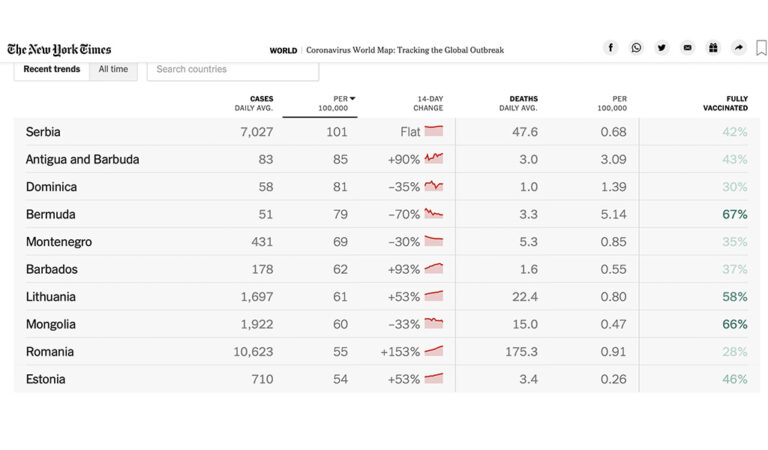Image resolution: width=768 pixels, height=450 pixels.
Task: Click Bermuda's 14-day trend sparkline
Action: (x=433, y=214)
